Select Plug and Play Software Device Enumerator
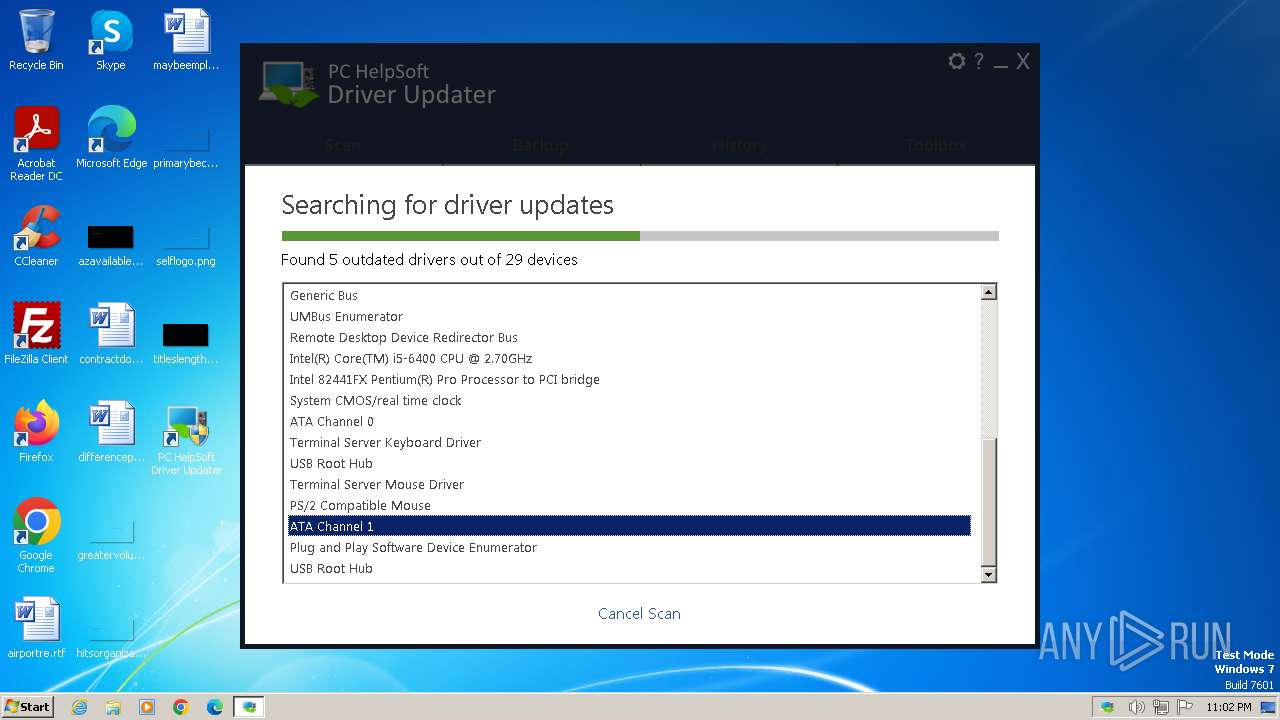1280x720 pixels. (x=630, y=548)
